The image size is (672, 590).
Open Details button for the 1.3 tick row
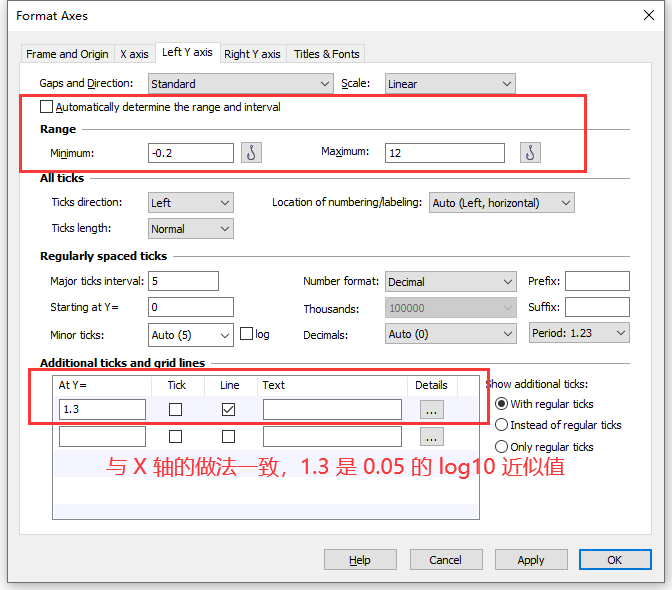coord(431,409)
